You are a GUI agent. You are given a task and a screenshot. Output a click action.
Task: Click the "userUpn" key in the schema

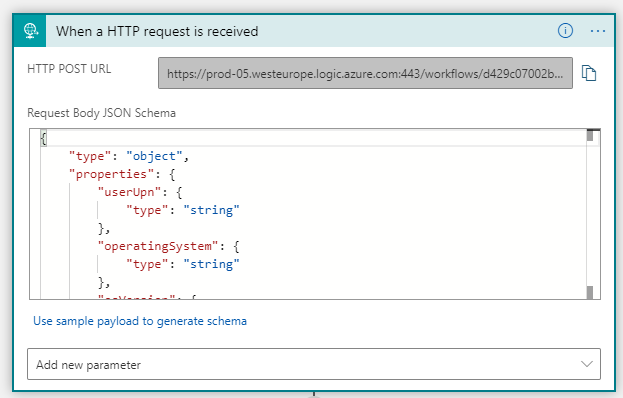click(130, 192)
